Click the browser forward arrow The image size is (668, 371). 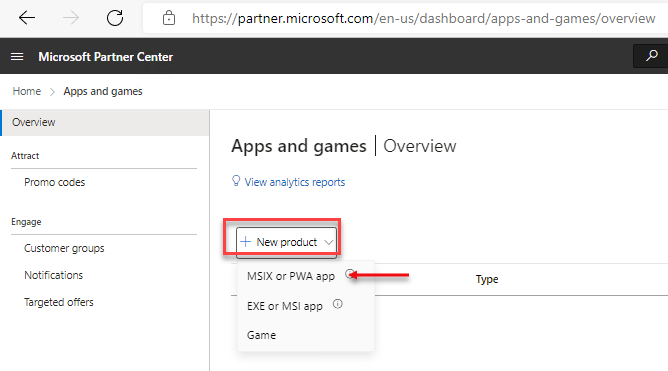tap(71, 18)
